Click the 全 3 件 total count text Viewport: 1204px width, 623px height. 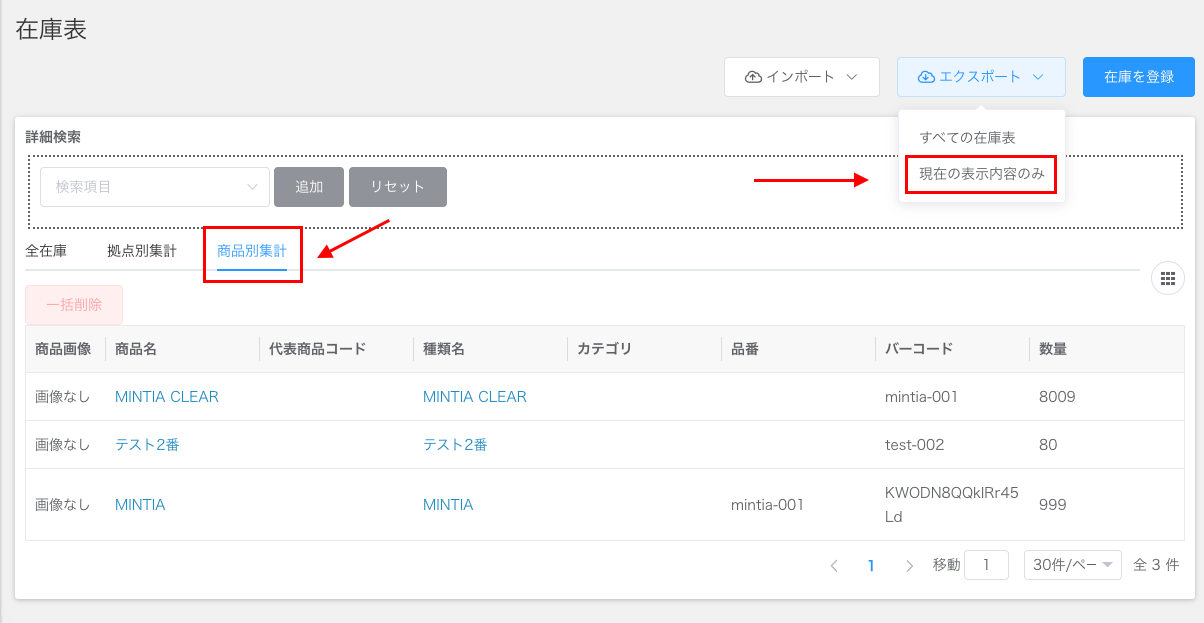click(x=1157, y=565)
